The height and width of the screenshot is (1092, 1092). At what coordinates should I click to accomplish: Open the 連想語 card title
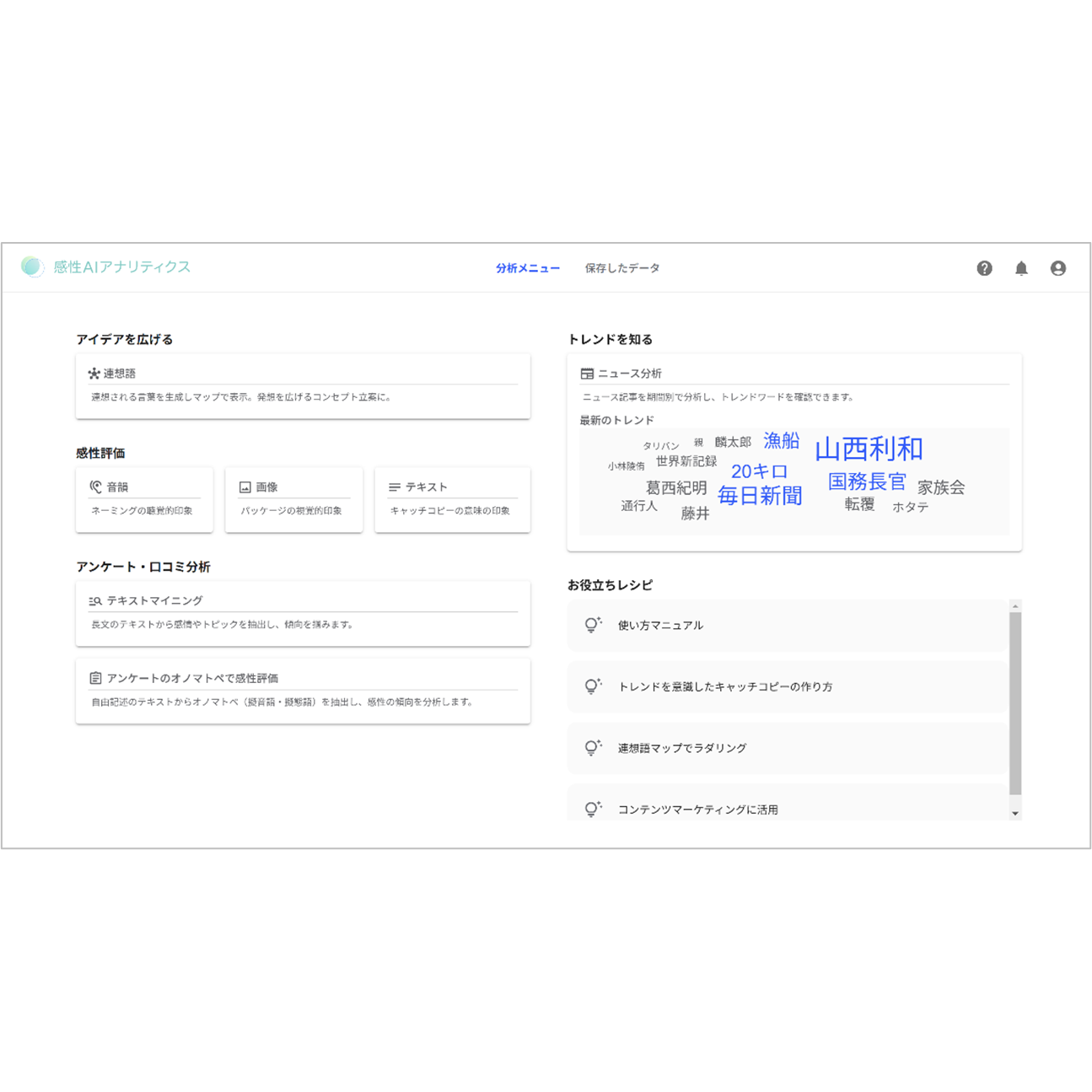(x=120, y=374)
